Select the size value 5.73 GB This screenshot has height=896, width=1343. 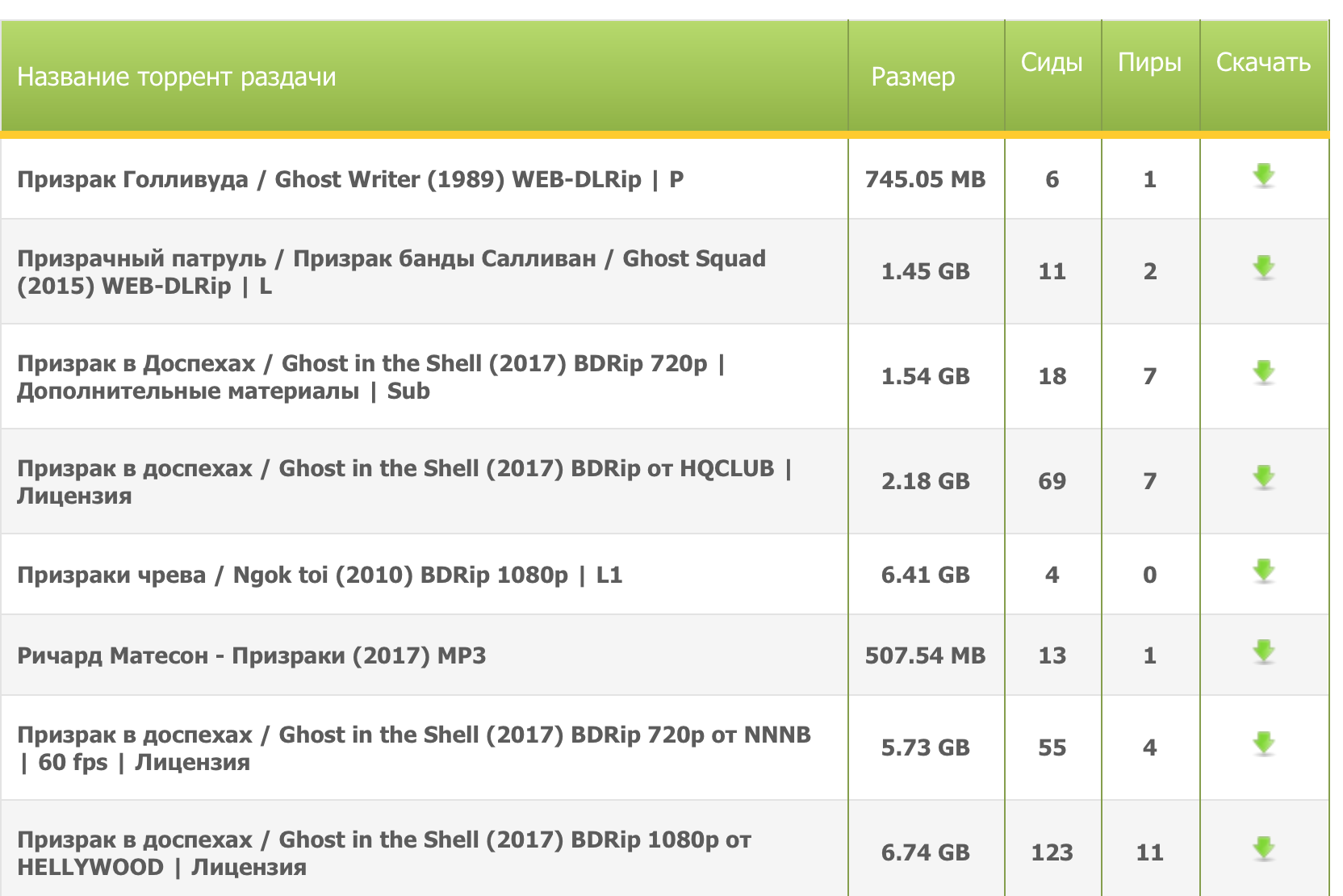(x=925, y=747)
